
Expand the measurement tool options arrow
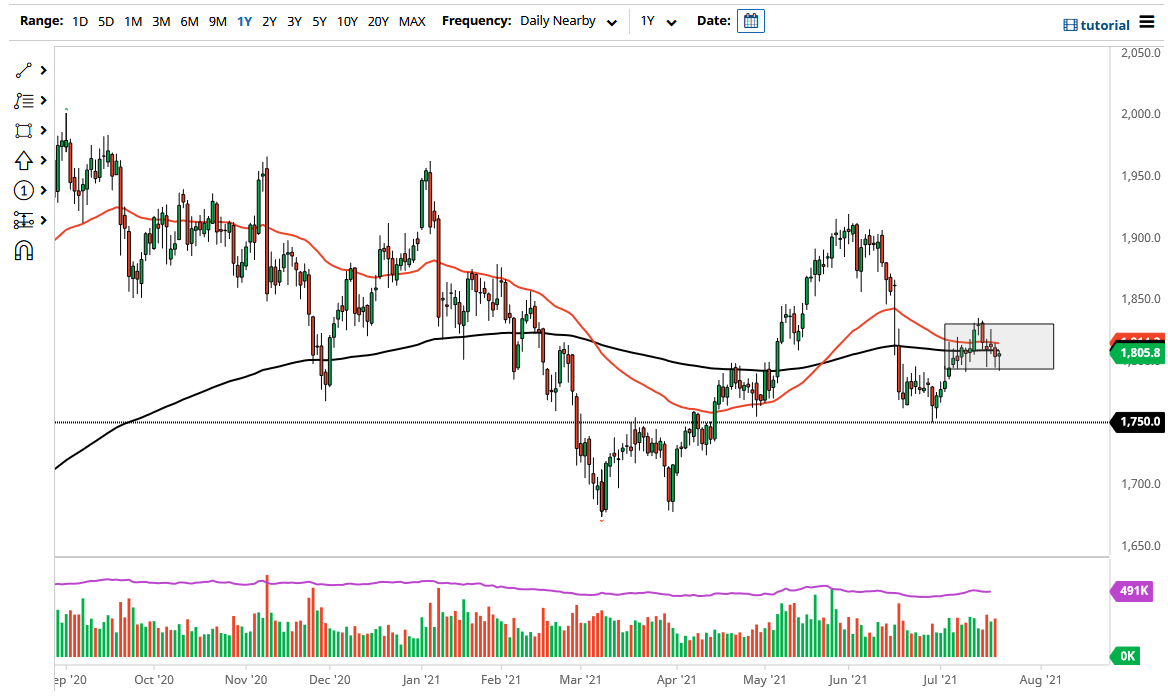(44, 220)
